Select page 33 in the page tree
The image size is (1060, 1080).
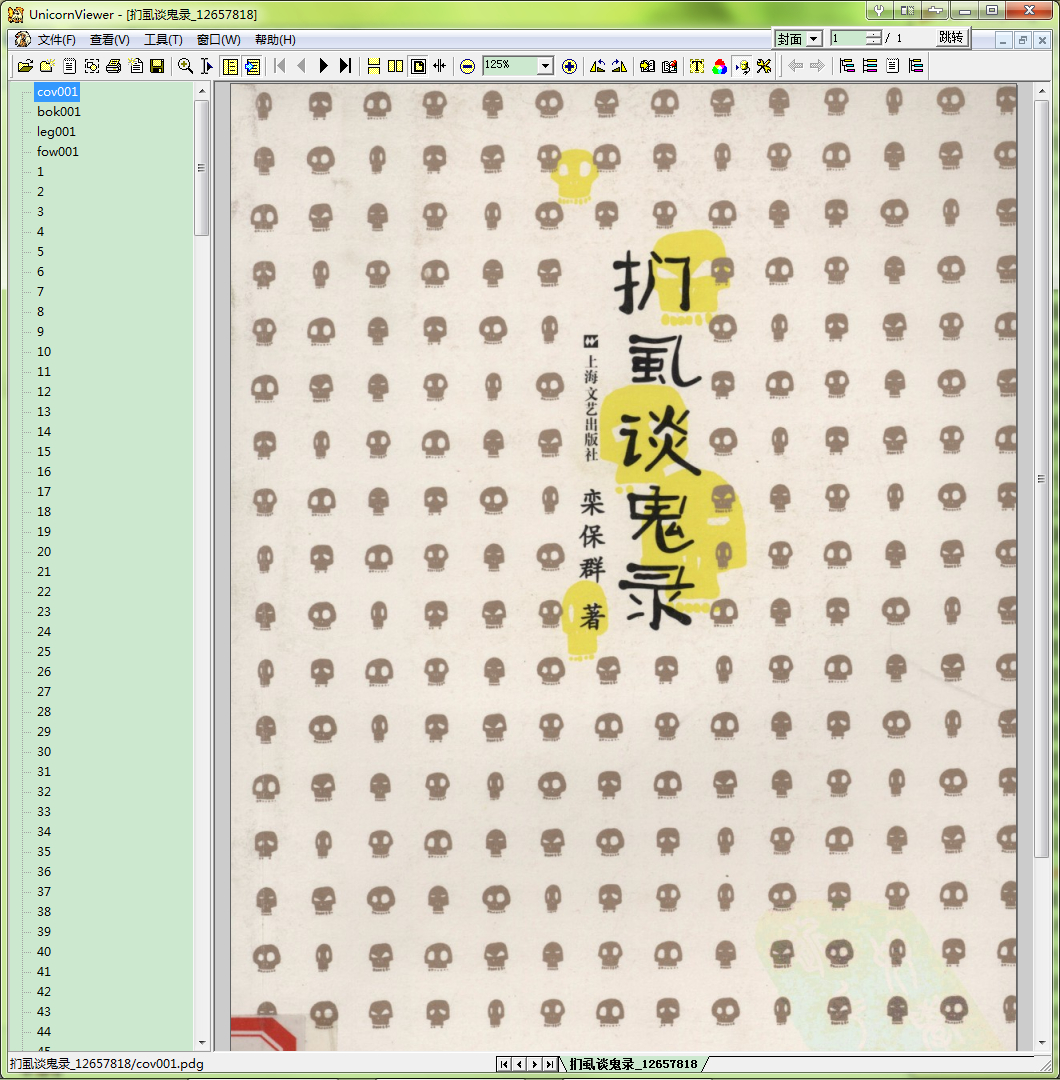pyautogui.click(x=44, y=811)
